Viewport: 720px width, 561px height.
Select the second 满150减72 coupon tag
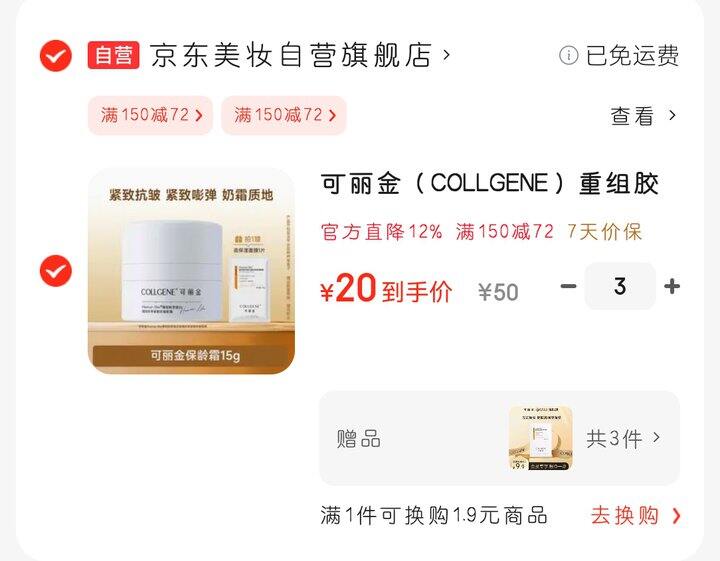pos(284,115)
